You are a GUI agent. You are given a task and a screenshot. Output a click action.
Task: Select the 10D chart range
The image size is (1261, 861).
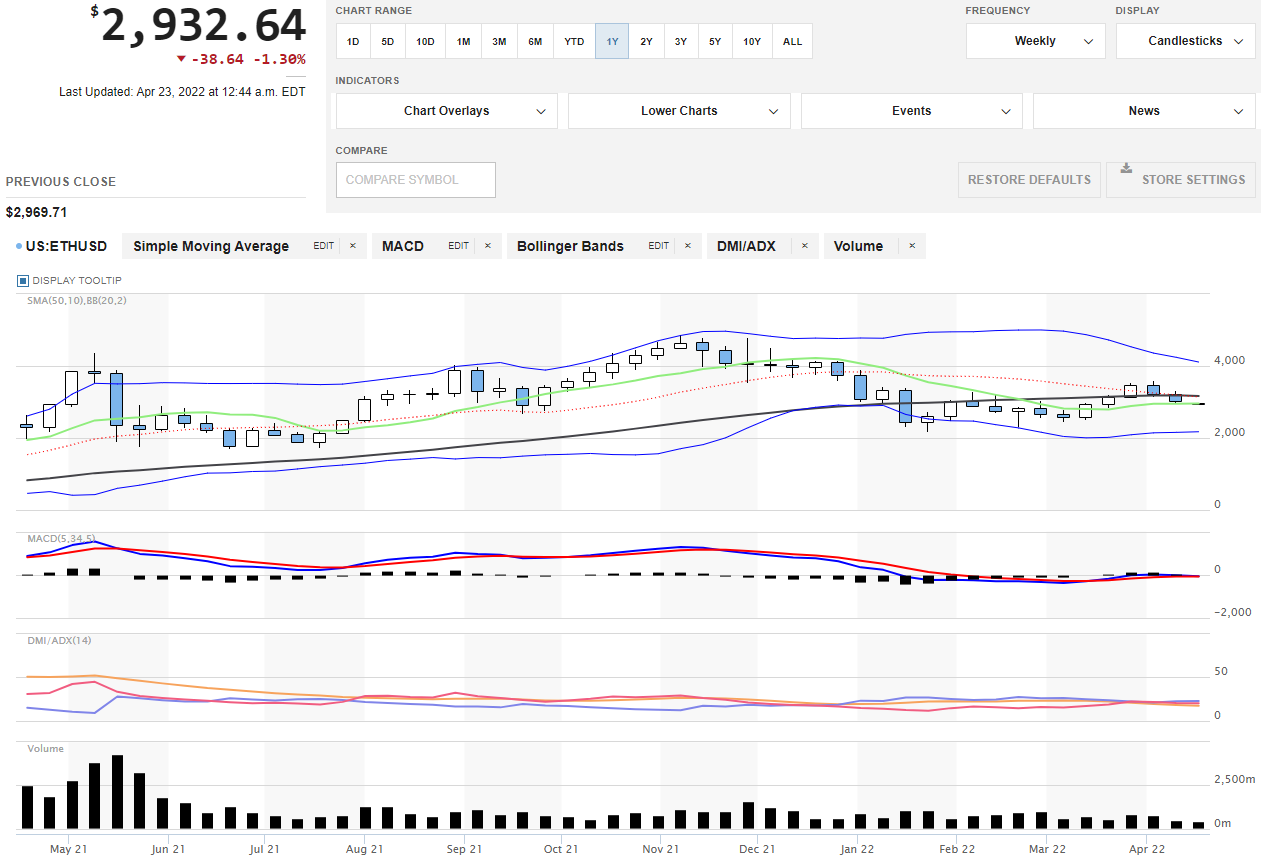[x=425, y=42]
